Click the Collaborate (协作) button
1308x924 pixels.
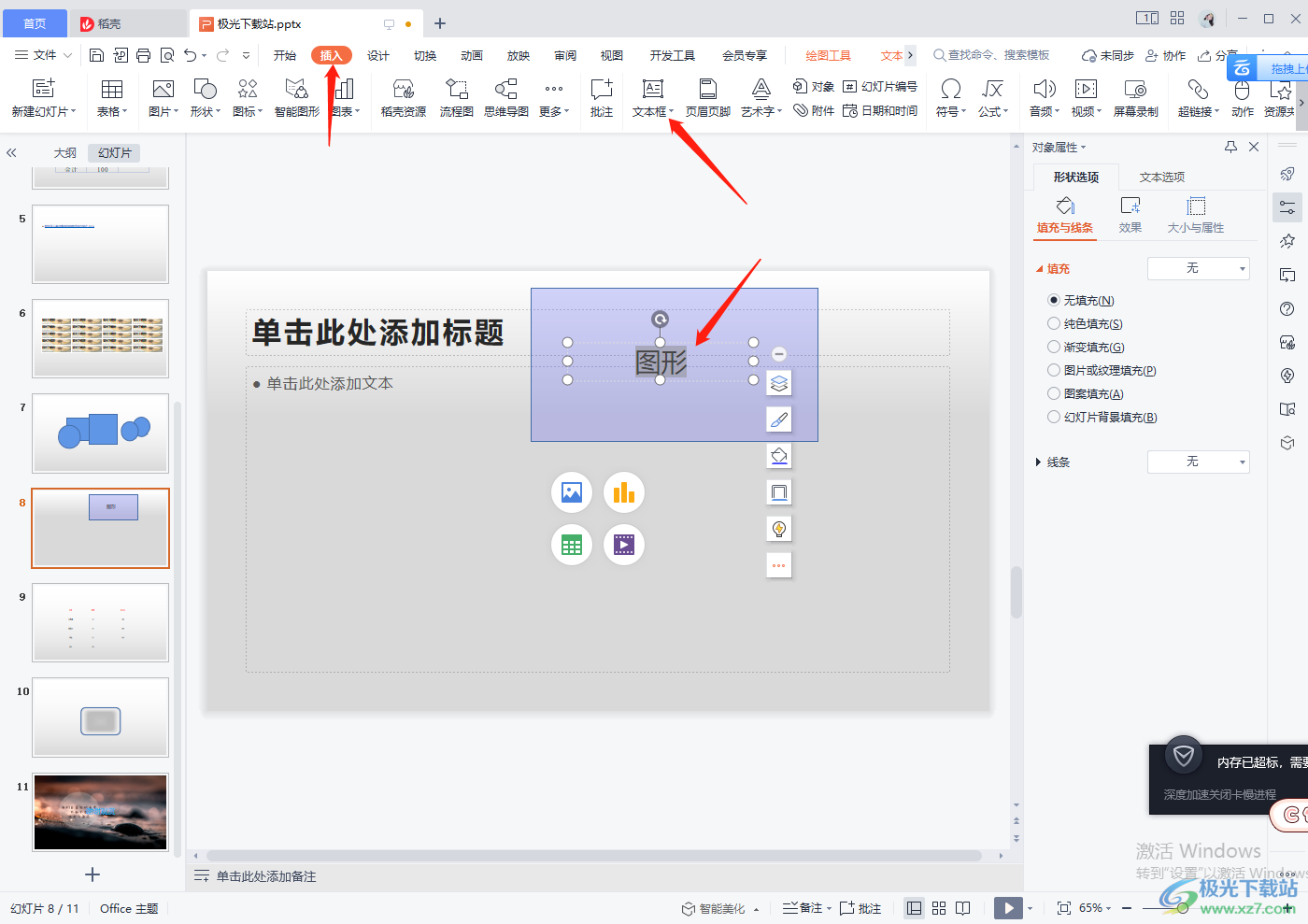coord(1166,56)
